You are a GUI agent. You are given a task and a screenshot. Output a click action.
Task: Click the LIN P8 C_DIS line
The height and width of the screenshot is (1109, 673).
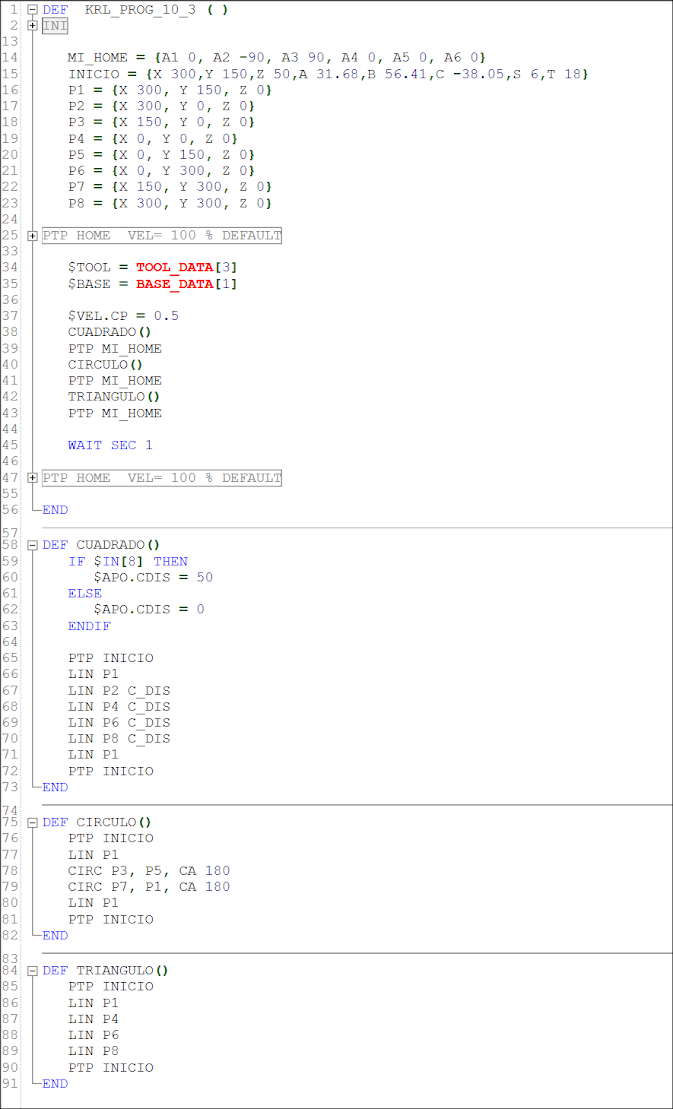(x=119, y=739)
